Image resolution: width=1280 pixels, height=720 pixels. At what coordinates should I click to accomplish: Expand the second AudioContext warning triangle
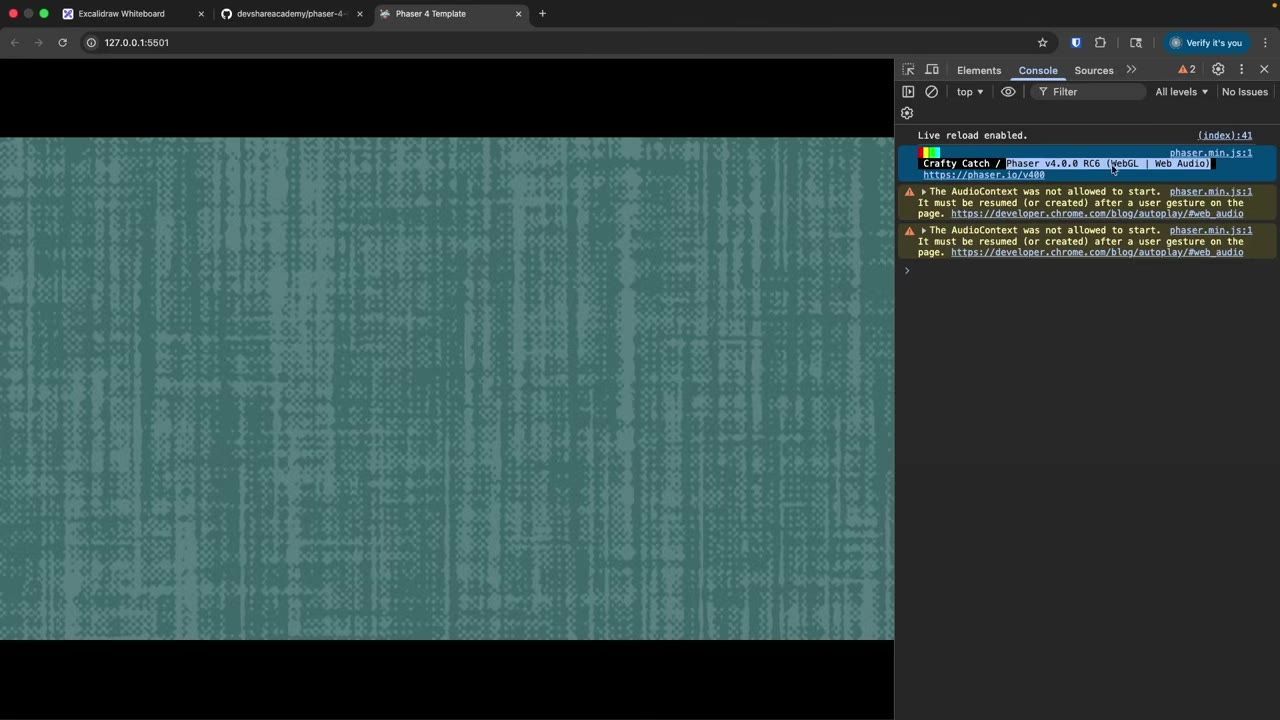click(924, 231)
